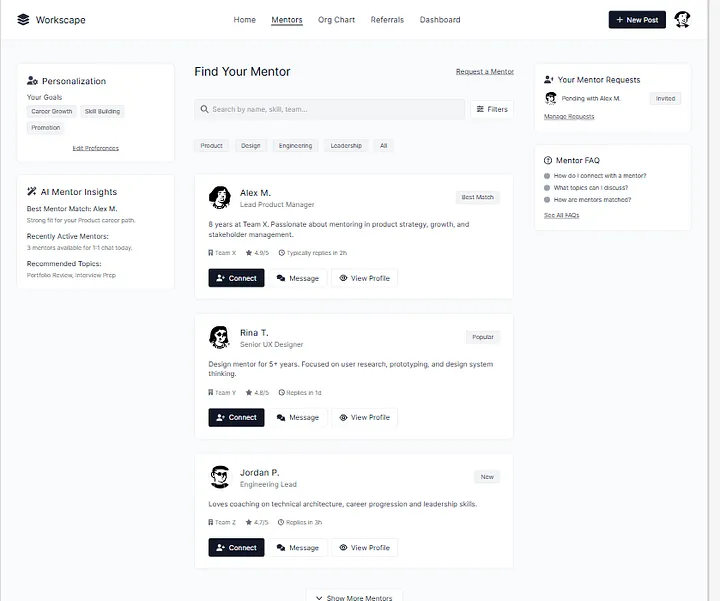The width and height of the screenshot is (720, 601).
Task: Go to the Home tab
Action: point(245,20)
